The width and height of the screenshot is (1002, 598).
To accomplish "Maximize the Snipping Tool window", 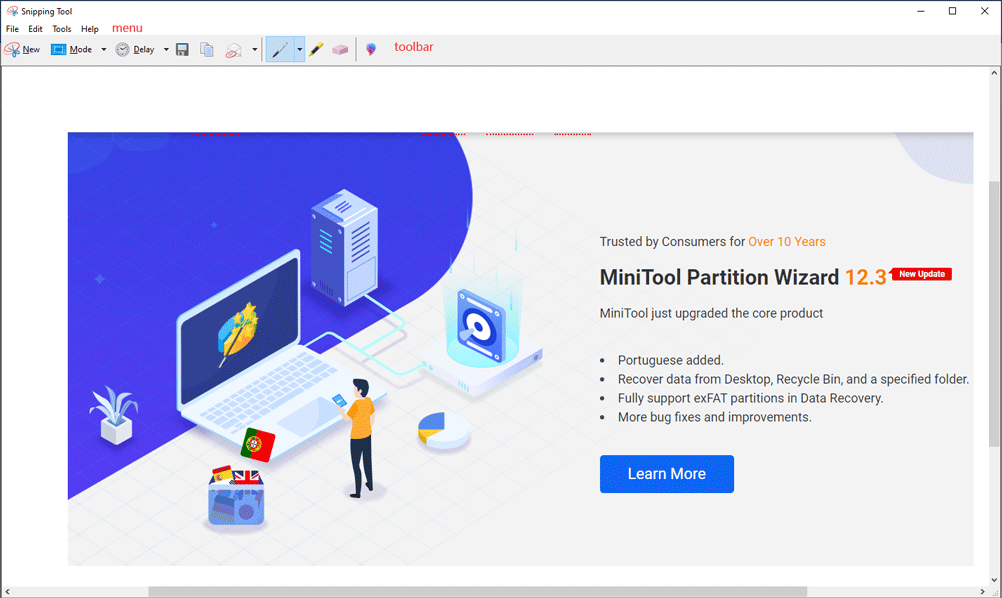I will click(952, 11).
